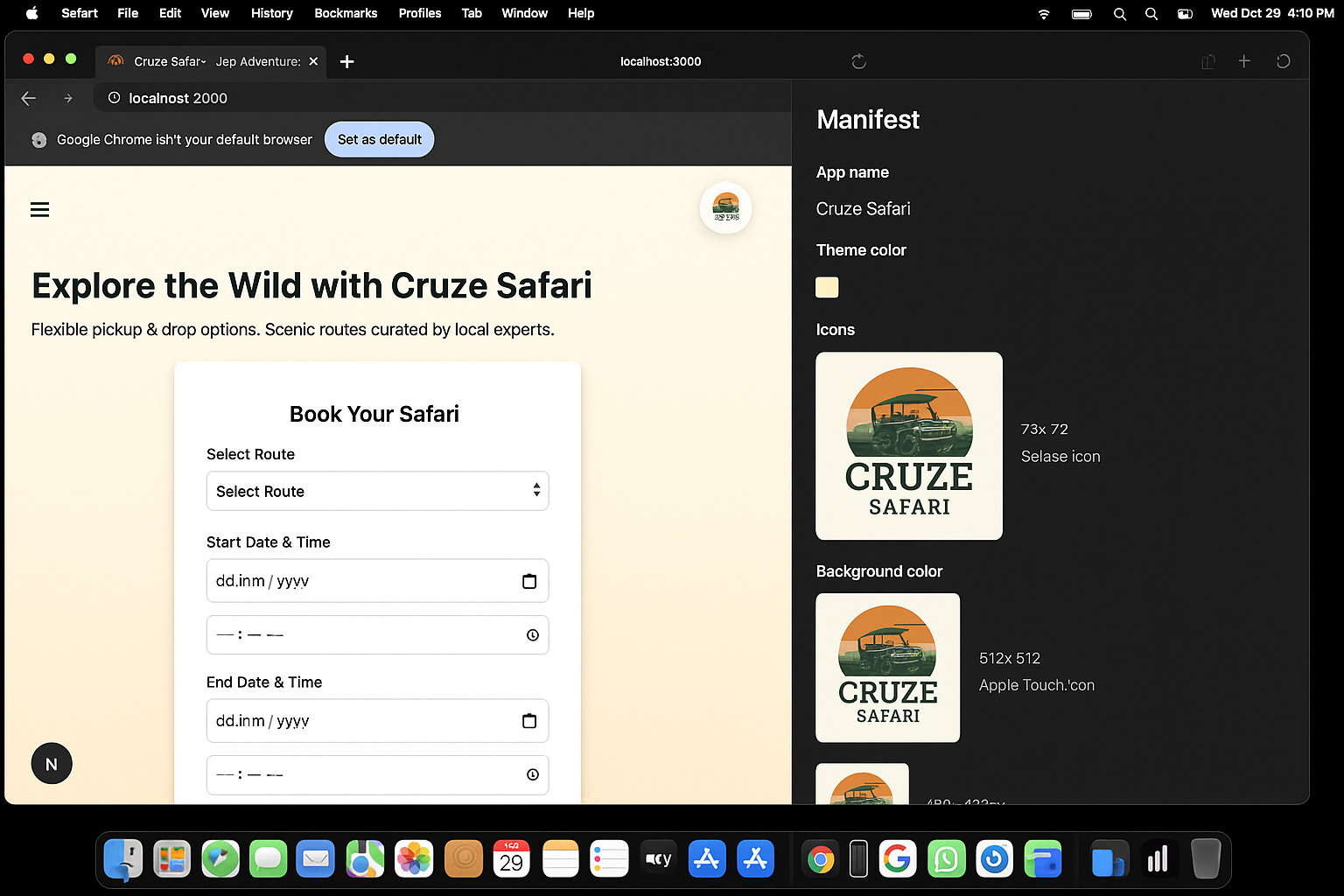
Task: Open a new tab with plus button
Action: point(346,61)
